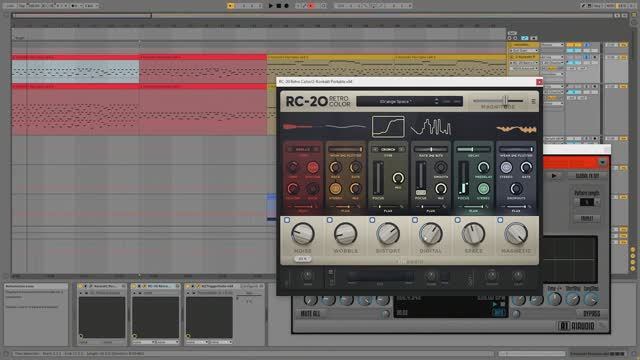Viewport: 640px width, 360px height.
Task: Adjust the Space module DECAY slider
Action: pyautogui.click(x=473, y=149)
